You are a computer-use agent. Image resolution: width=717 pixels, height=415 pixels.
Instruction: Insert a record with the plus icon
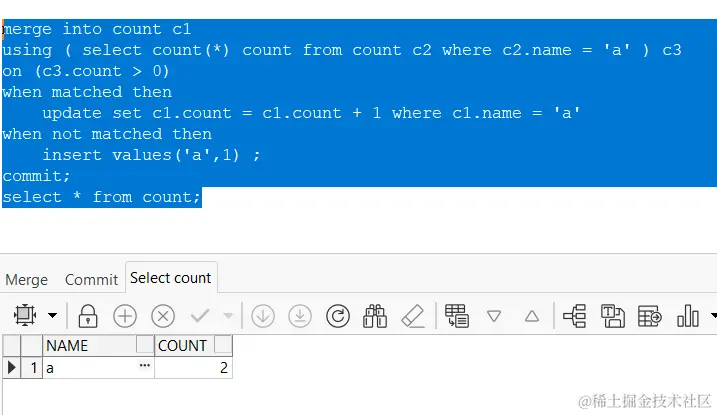(x=125, y=316)
